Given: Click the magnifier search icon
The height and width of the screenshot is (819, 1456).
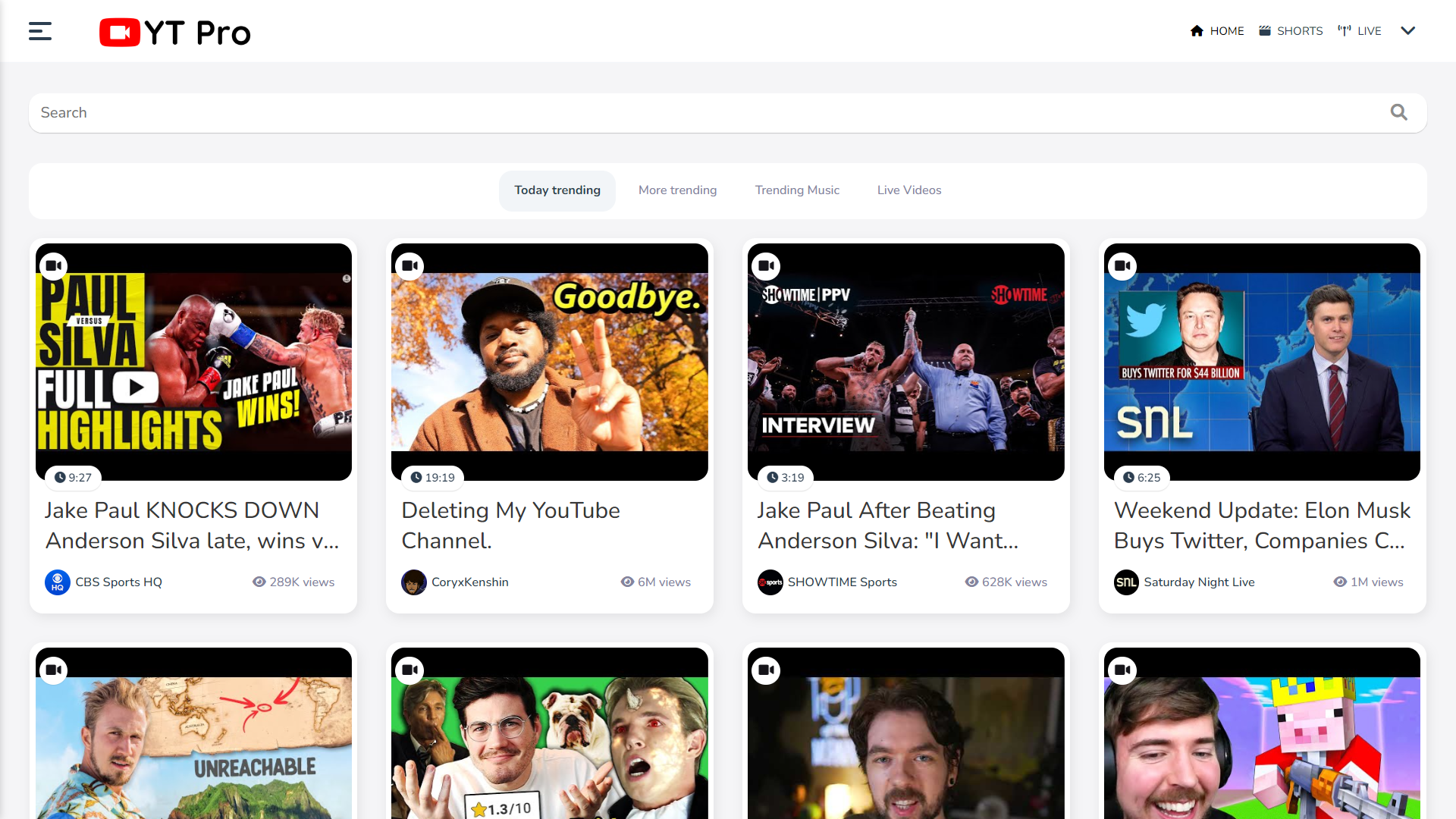Looking at the screenshot, I should pos(1399,113).
